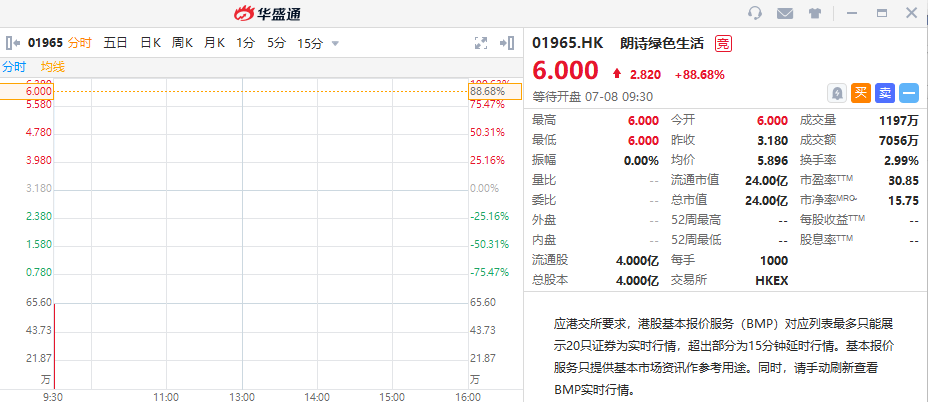Click the large 6.000 current price

pyautogui.click(x=566, y=70)
